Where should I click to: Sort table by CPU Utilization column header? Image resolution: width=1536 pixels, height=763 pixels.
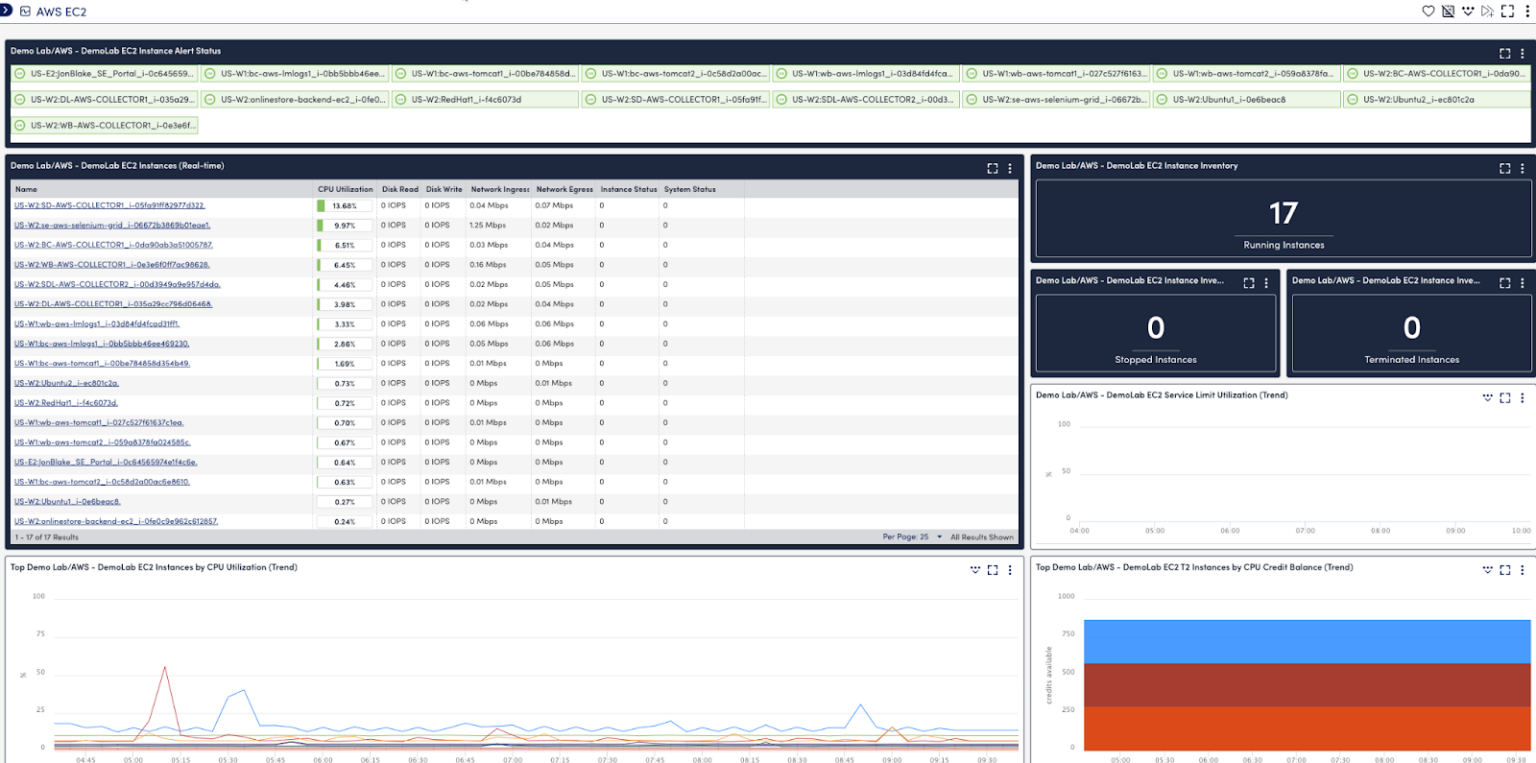point(345,189)
